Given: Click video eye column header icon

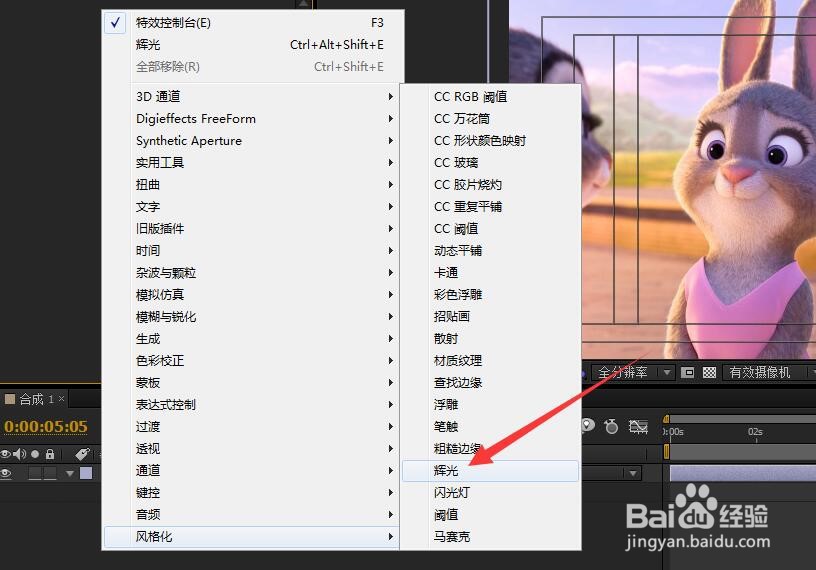Looking at the screenshot, I should point(6,454).
